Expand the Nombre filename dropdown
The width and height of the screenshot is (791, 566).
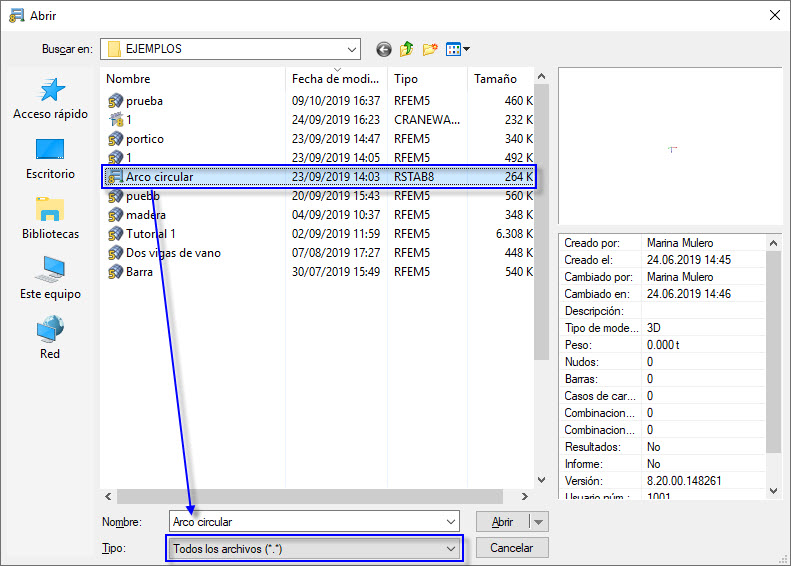pos(450,522)
